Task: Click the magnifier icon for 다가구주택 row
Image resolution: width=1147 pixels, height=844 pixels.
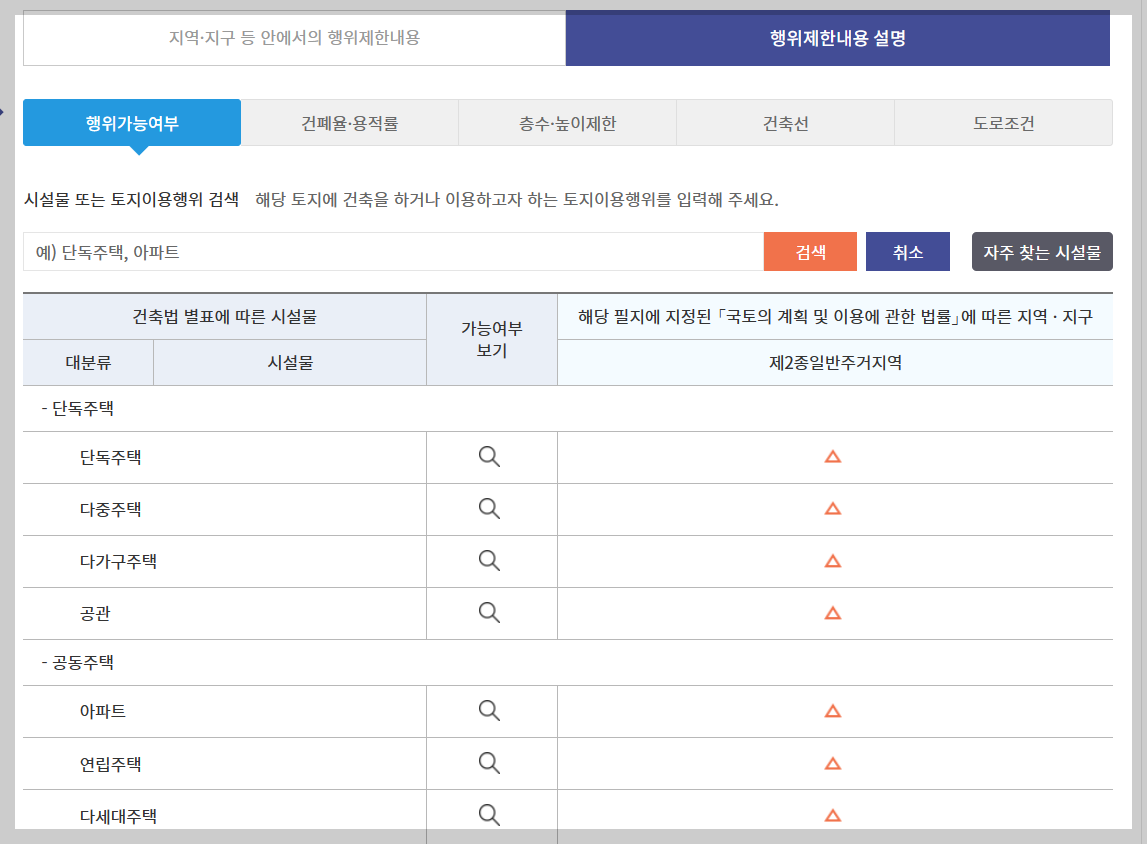Action: (x=489, y=561)
